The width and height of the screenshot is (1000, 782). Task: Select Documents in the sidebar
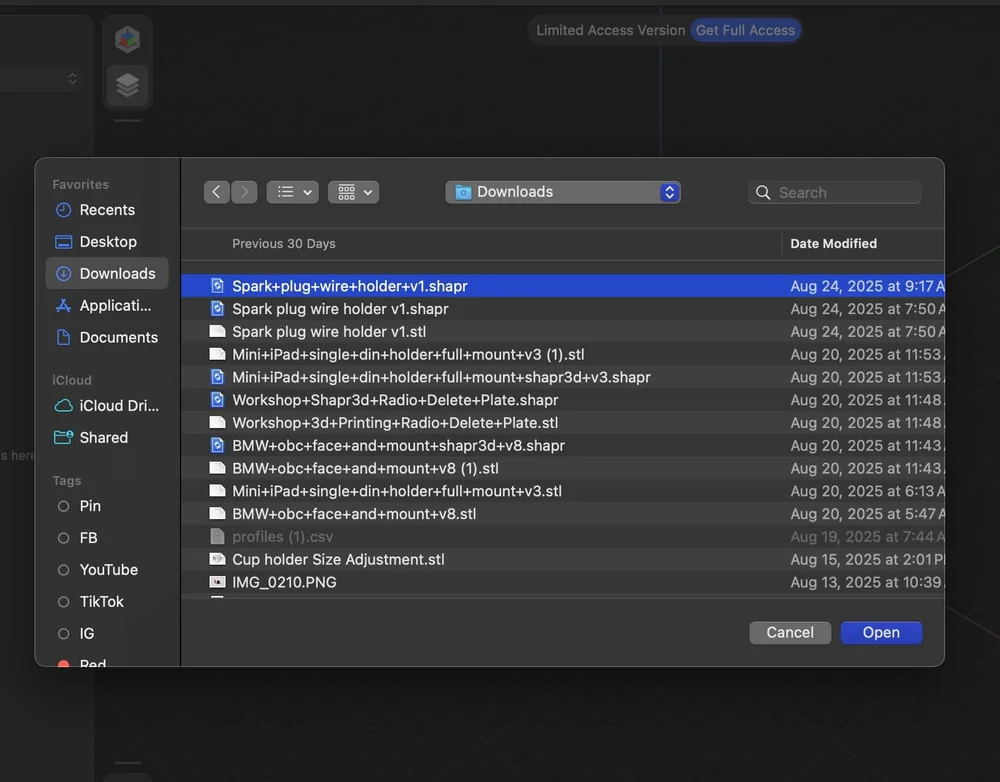(x=107, y=337)
